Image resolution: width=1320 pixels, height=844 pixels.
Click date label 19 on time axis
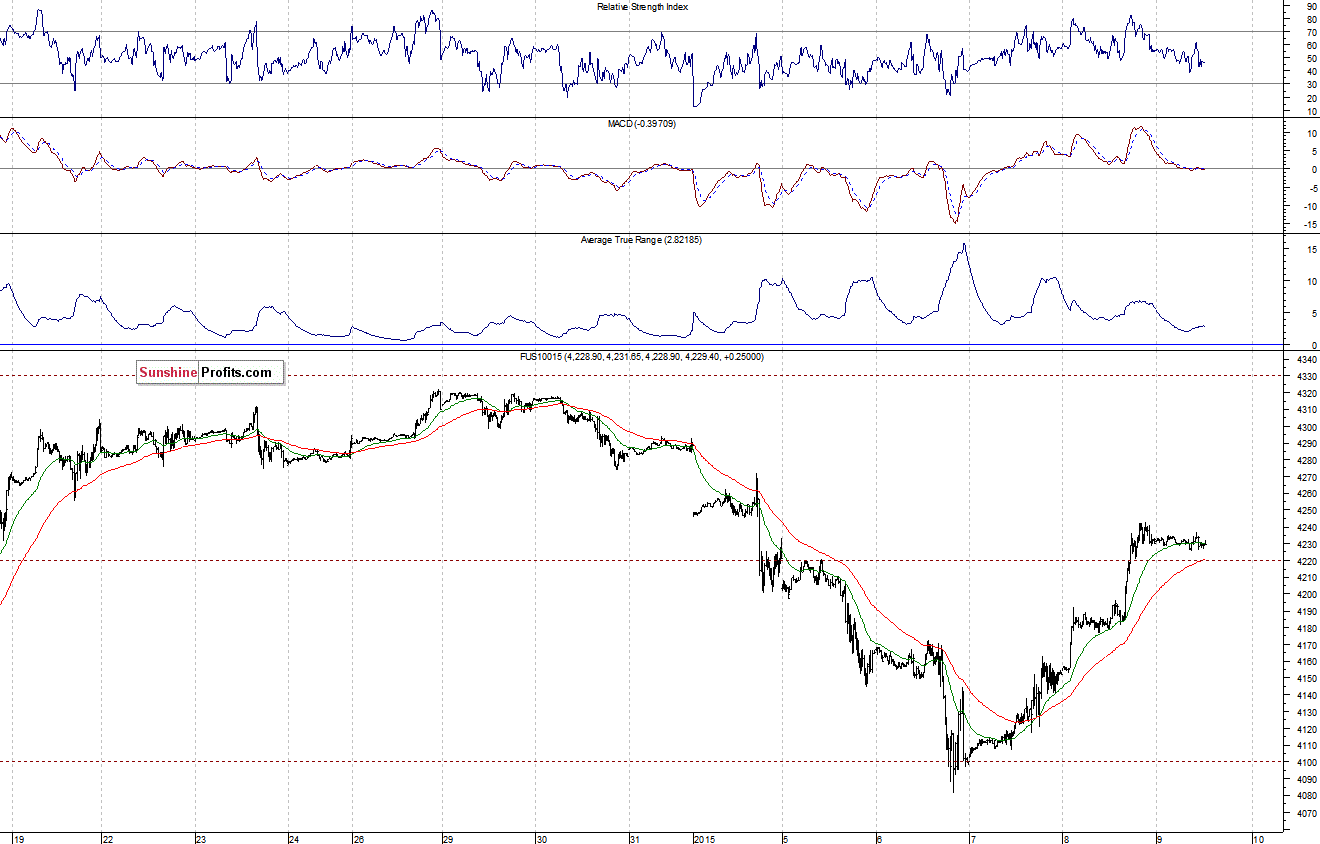(17, 839)
